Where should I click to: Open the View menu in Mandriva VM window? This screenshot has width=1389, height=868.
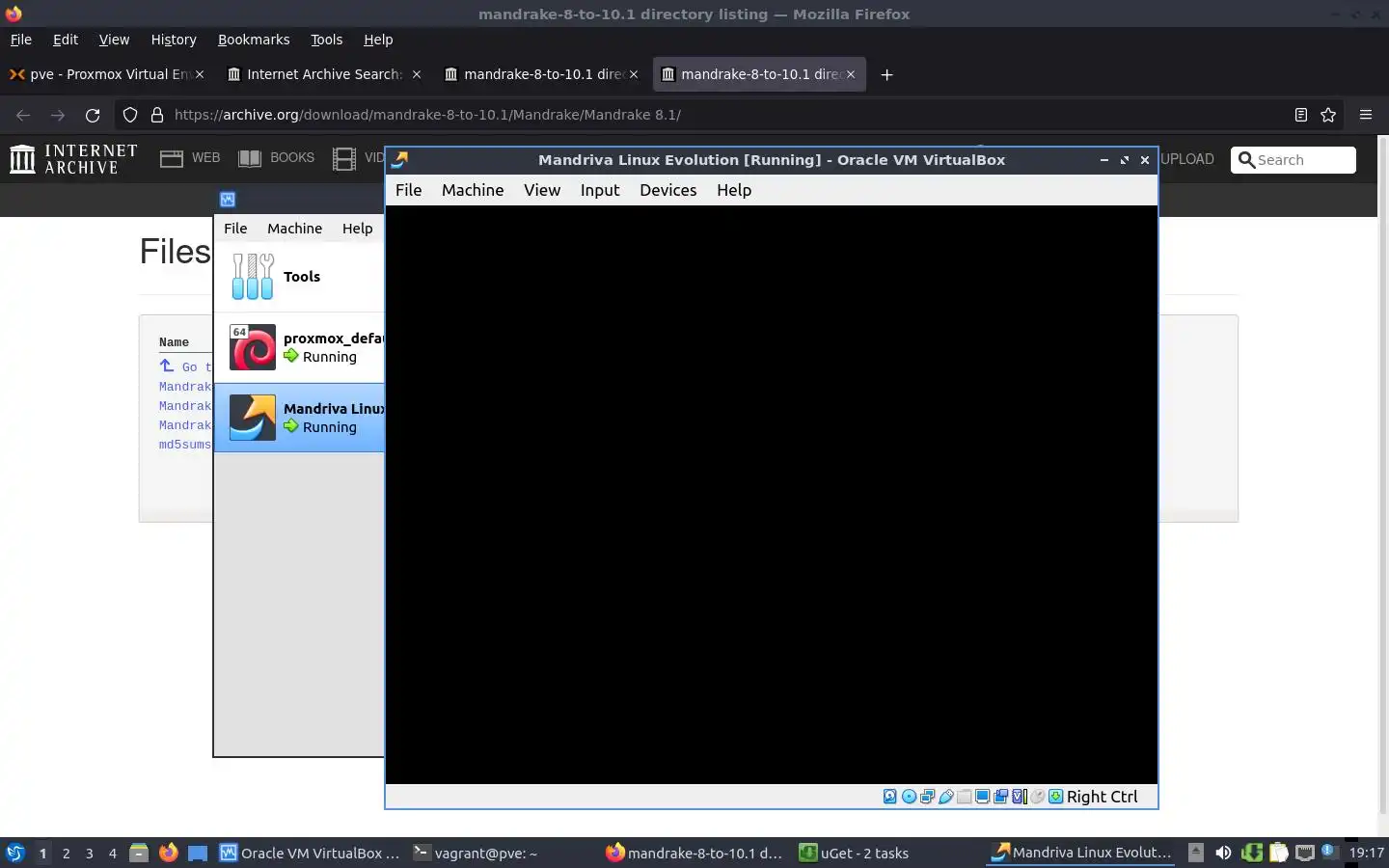542,190
